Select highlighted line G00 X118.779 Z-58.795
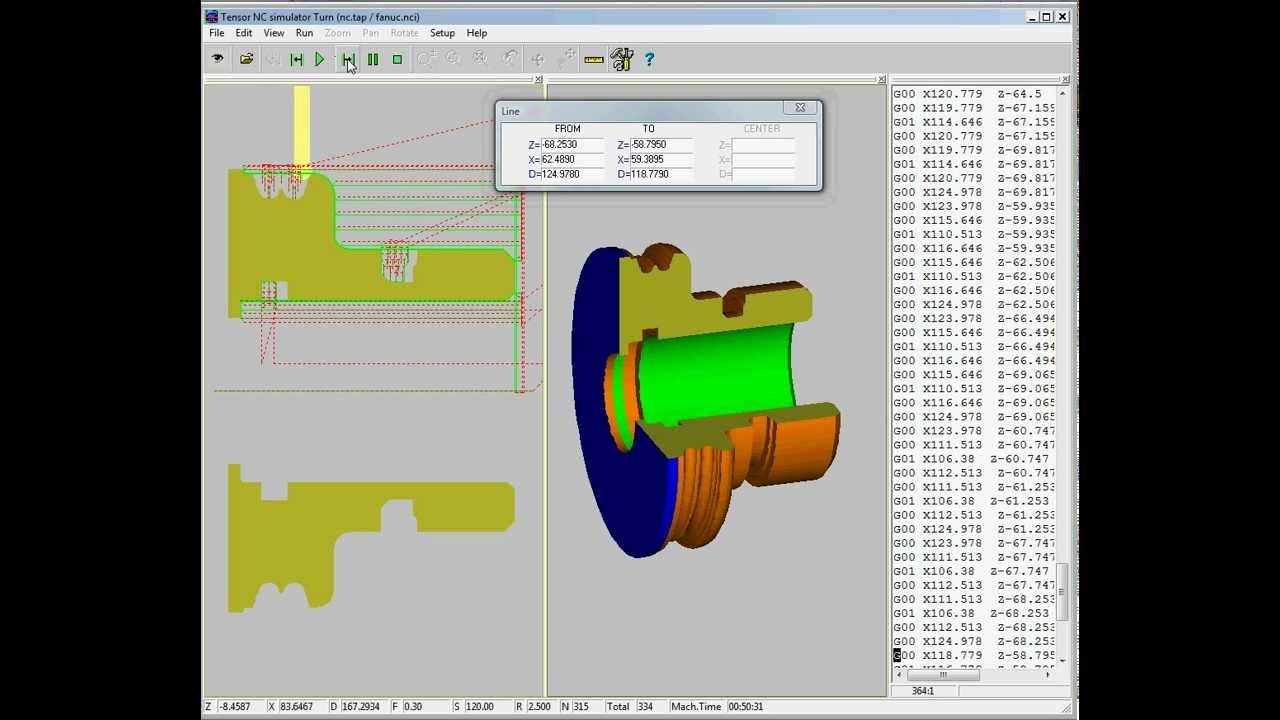 [973, 656]
